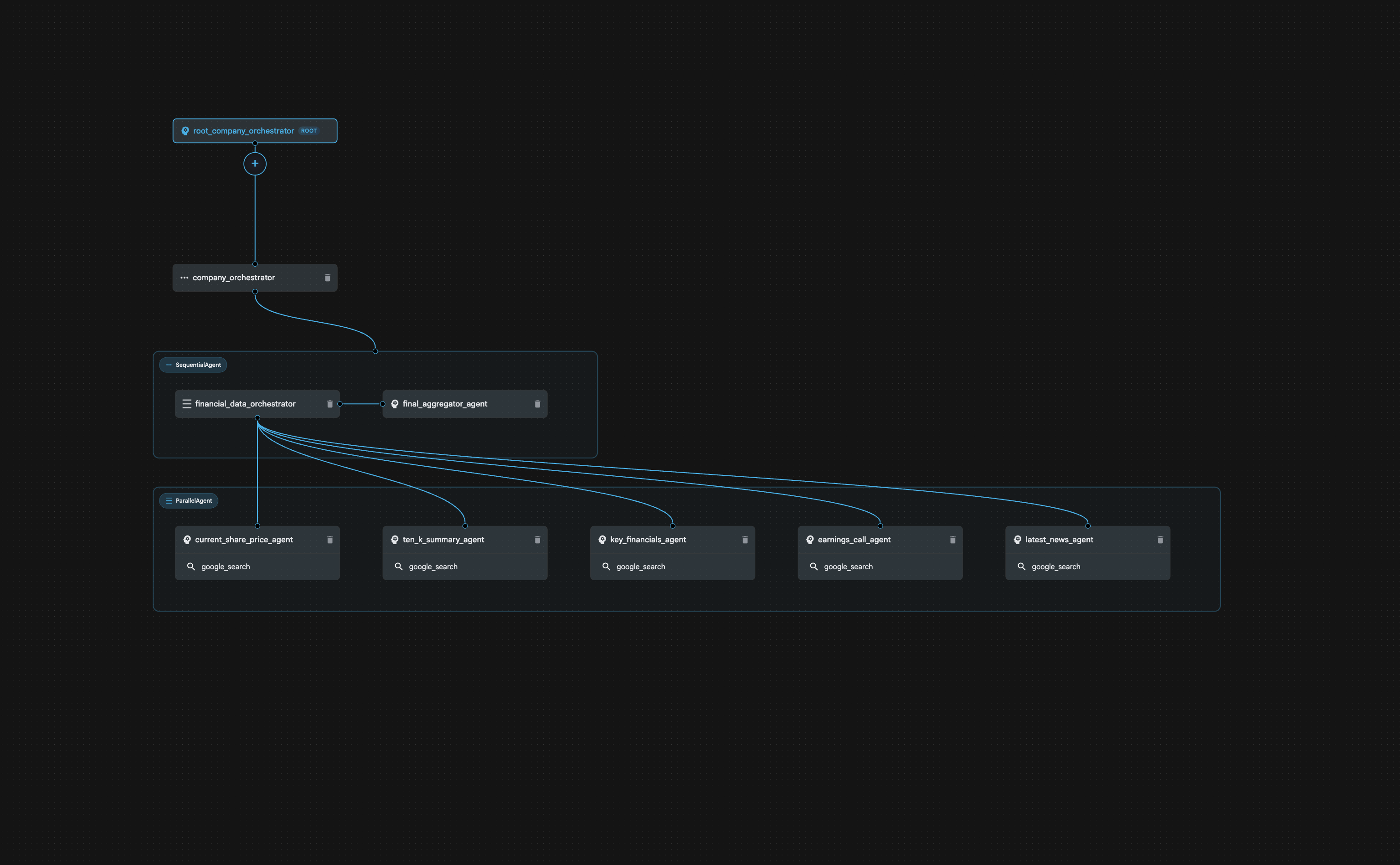This screenshot has height=865, width=1400.
Task: Click the connection dot below financial_data_orchestrator
Action: [x=258, y=418]
